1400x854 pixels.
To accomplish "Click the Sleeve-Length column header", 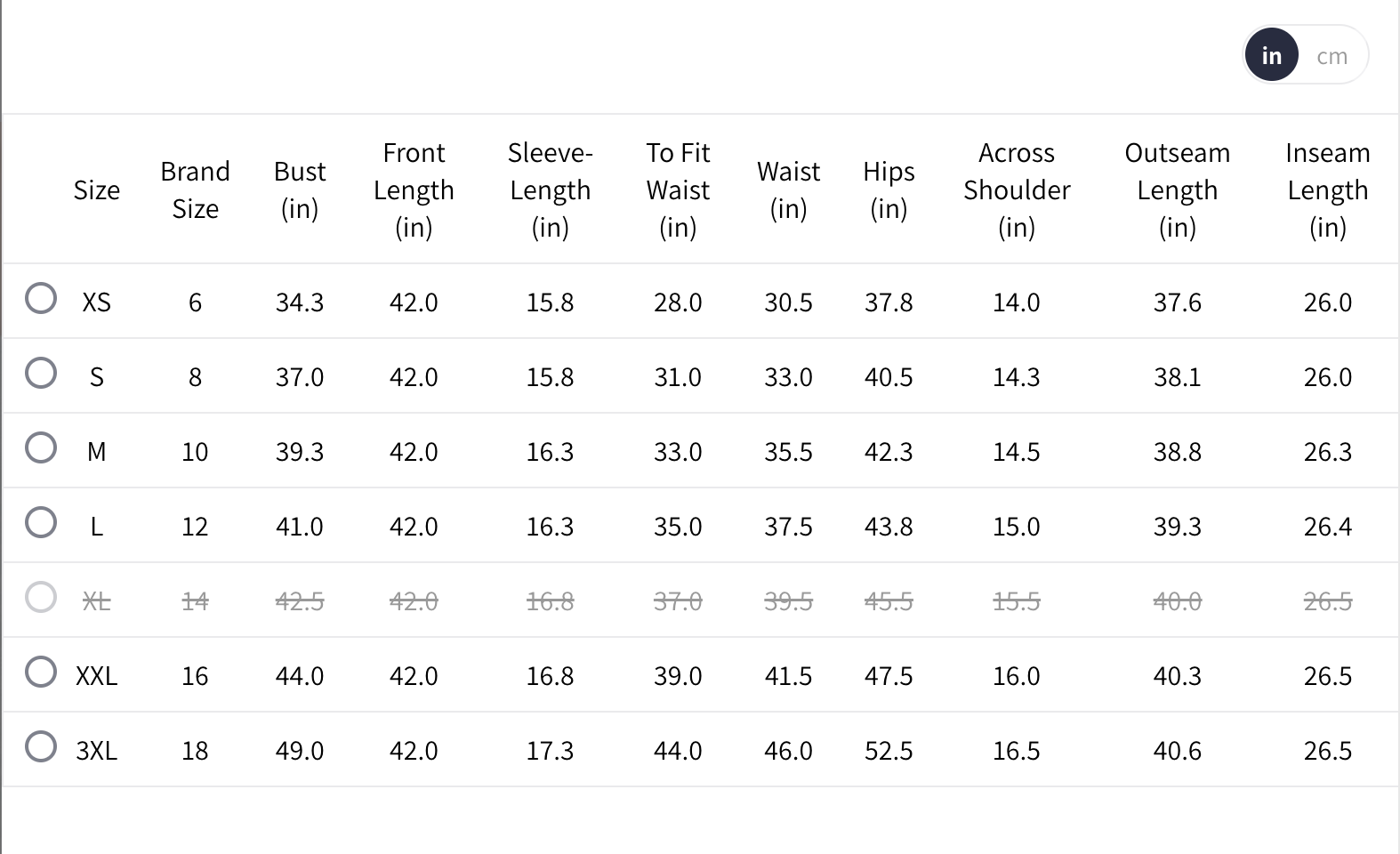I will coord(550,189).
